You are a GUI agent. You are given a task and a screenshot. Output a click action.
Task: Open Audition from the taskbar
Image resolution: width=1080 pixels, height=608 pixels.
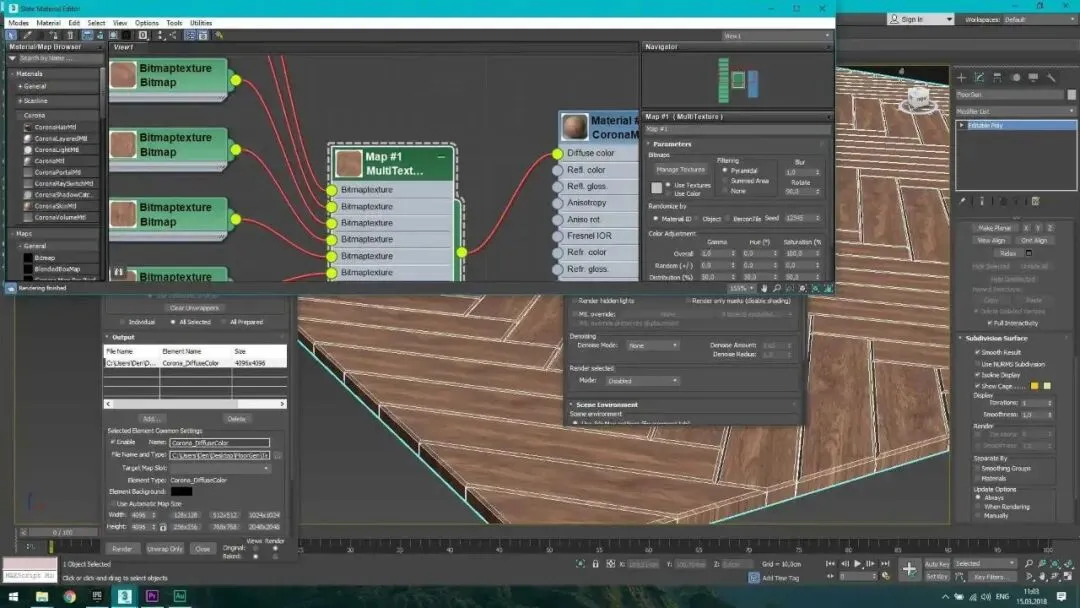(x=180, y=596)
